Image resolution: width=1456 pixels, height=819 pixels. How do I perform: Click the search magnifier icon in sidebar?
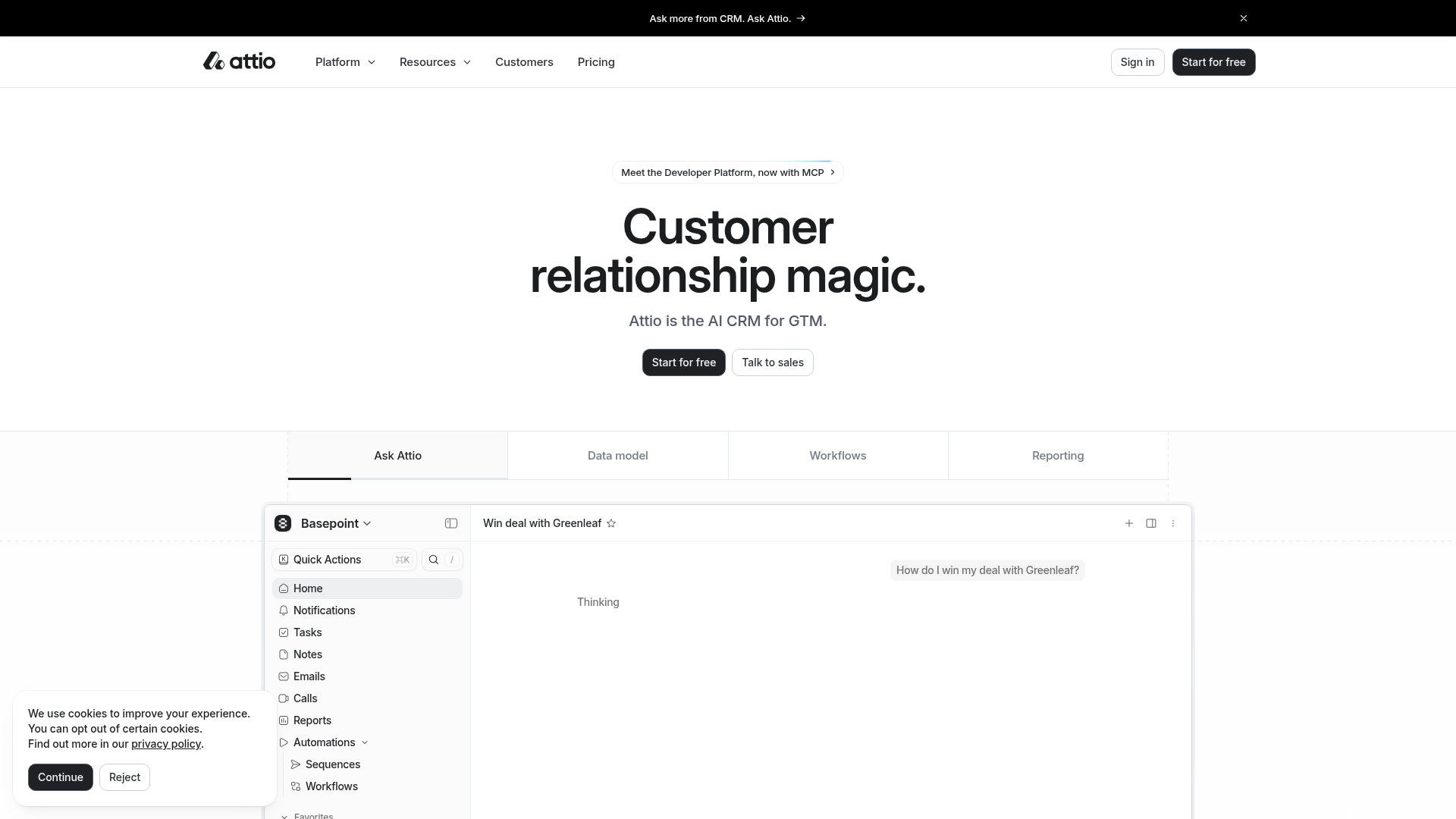tap(434, 560)
